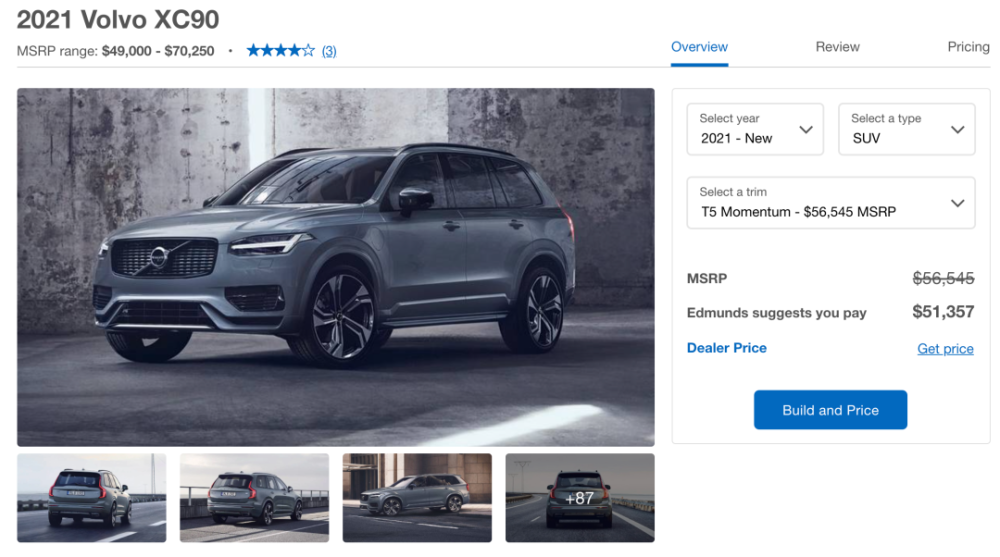Click the 2021 Volvo XC90 heading
The width and height of the screenshot is (1000, 557).
pyautogui.click(x=118, y=20)
